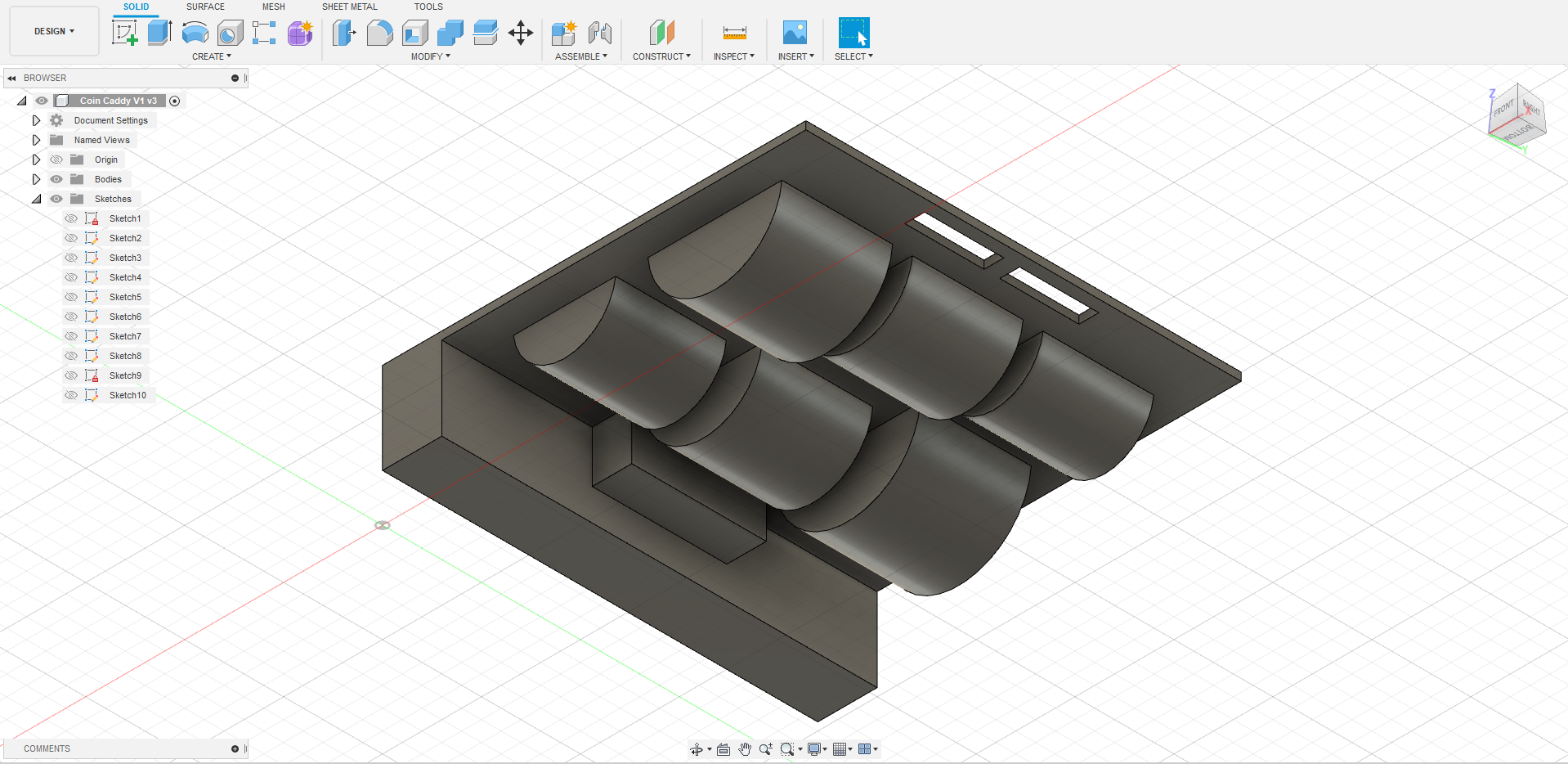The width and height of the screenshot is (1568, 764).
Task: Open Grid and Snaps icon
Action: (x=840, y=749)
